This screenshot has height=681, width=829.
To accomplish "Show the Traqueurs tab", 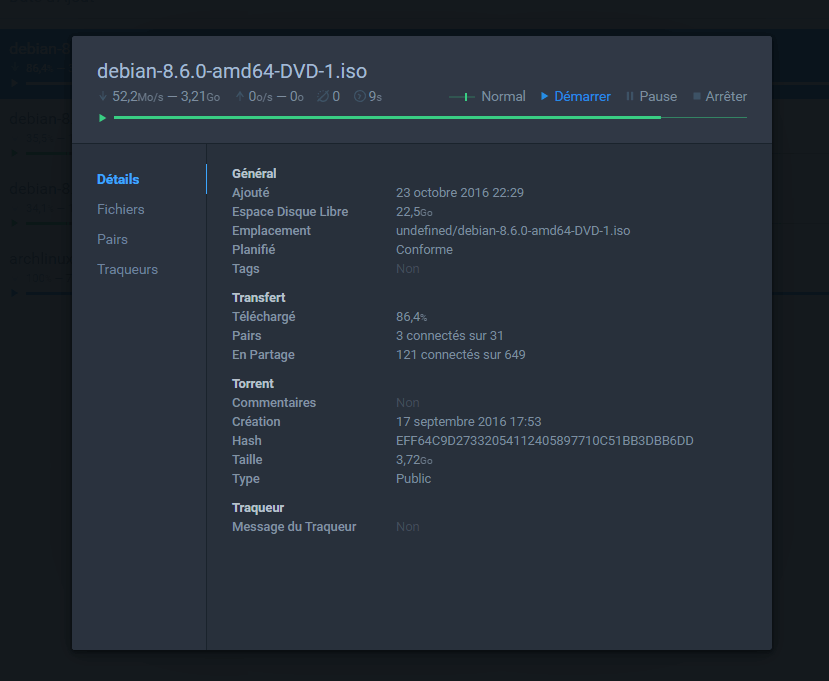I will tap(127, 270).
